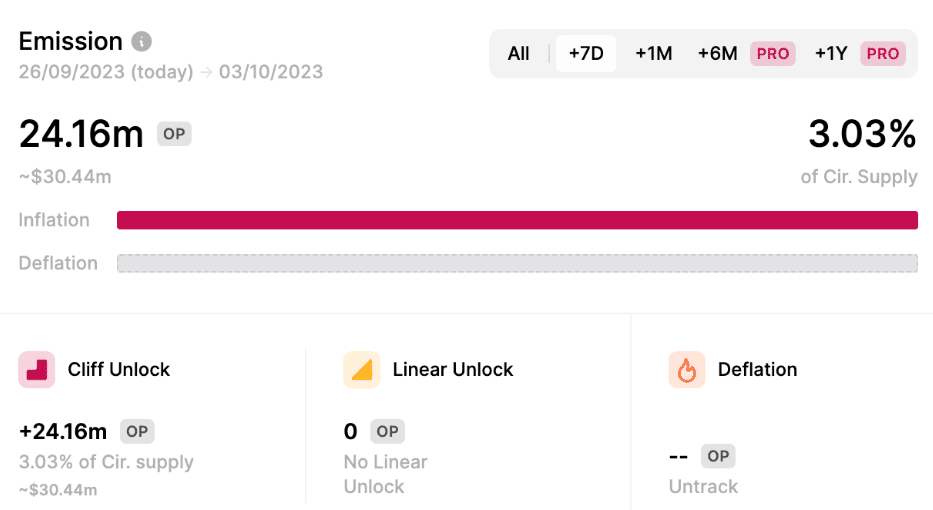This screenshot has width=933, height=510.
Task: Select the +6M PRO range option
Action: pyautogui.click(x=745, y=54)
